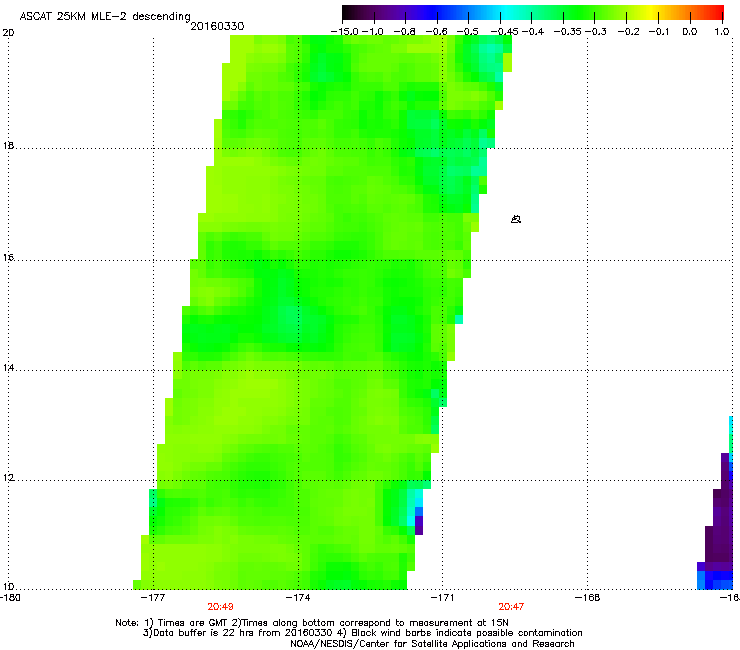Click the latitude label '14'
Viewport: 740px width, 650px height.
coord(8,367)
